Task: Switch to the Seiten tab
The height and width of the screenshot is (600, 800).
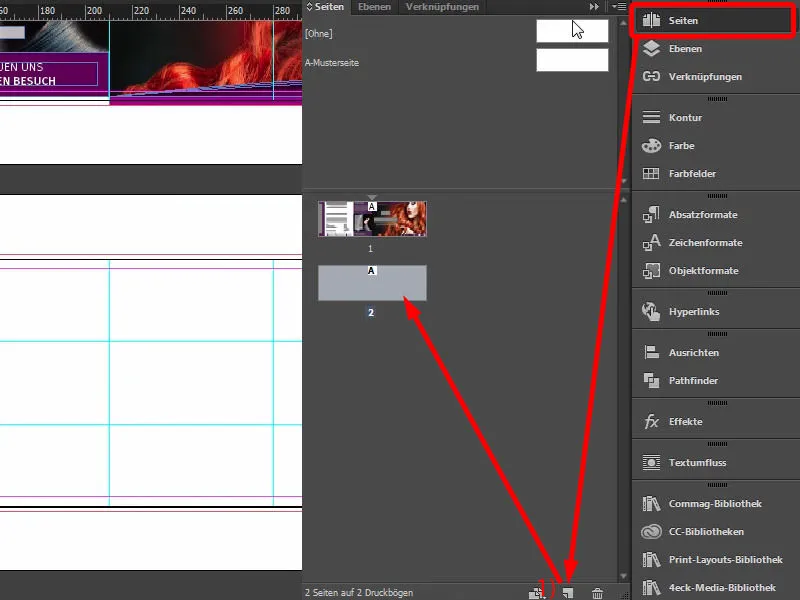Action: click(x=325, y=7)
